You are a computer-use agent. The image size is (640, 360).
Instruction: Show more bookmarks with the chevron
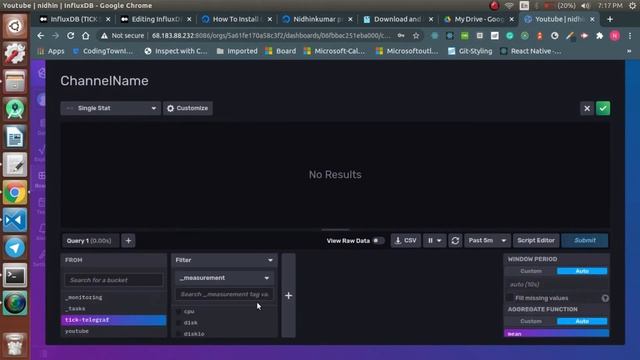629,51
